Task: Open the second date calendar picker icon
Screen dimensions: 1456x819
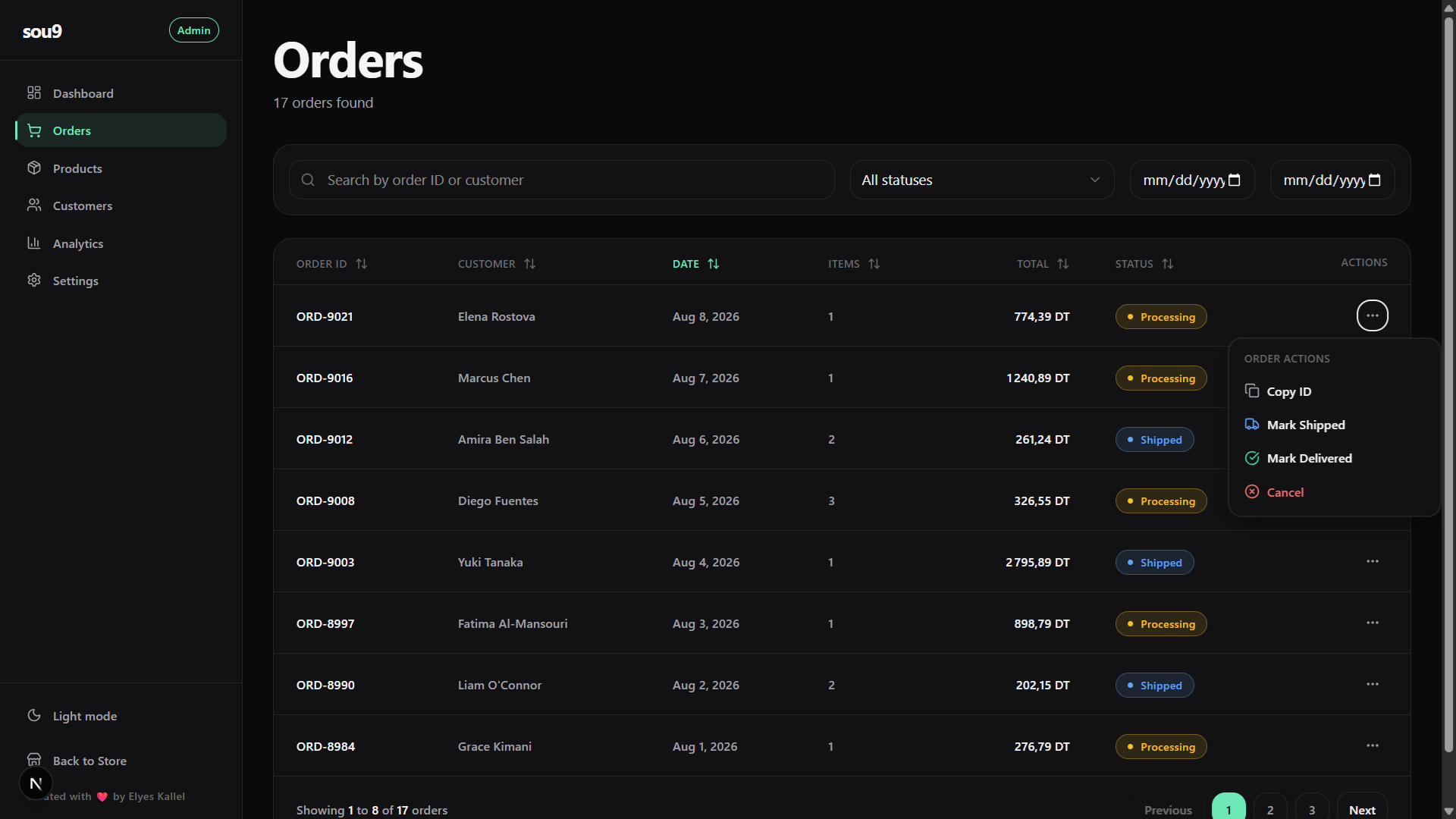Action: tap(1375, 180)
